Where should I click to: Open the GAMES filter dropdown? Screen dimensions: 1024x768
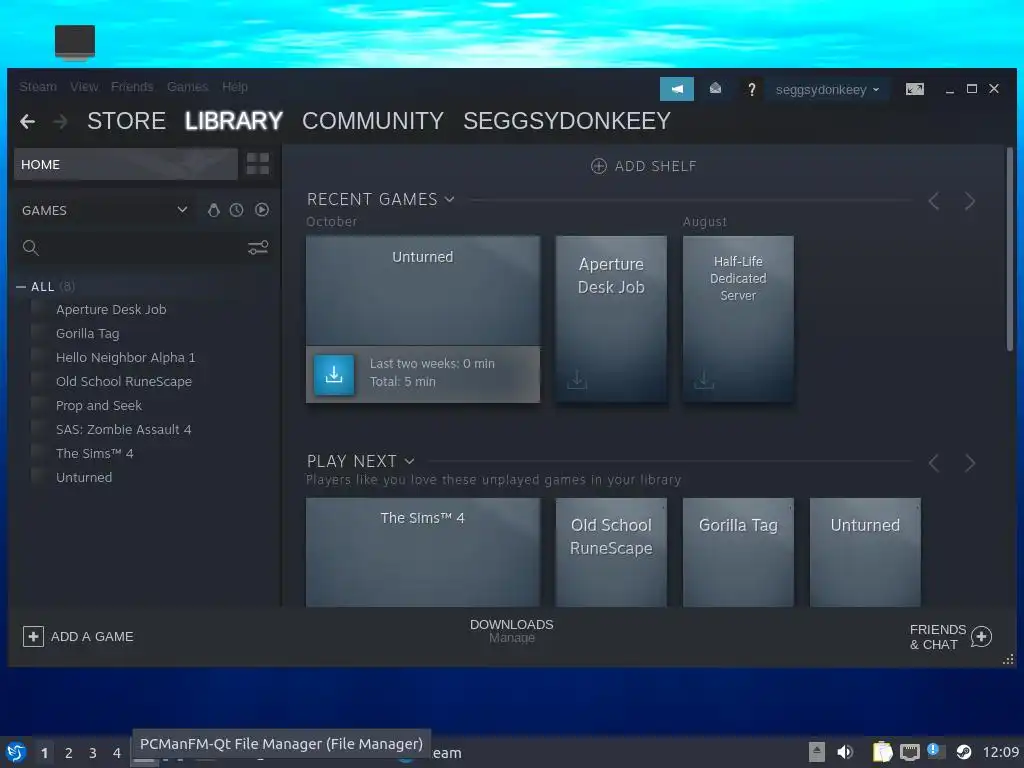[104, 210]
